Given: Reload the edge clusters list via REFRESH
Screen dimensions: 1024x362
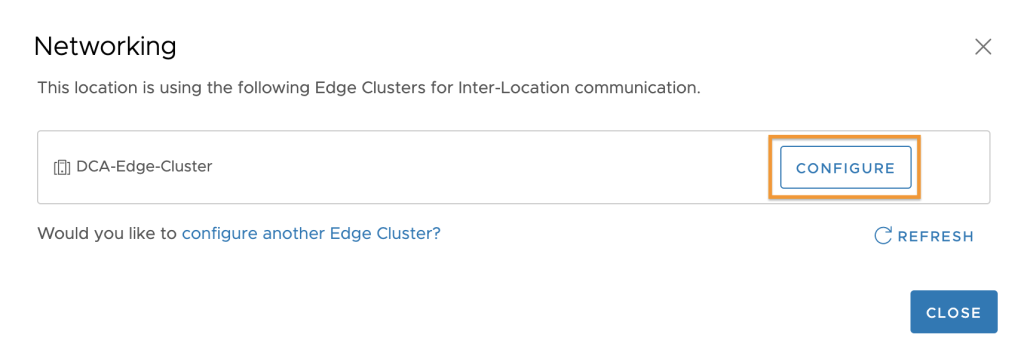Looking at the screenshot, I should (x=924, y=236).
